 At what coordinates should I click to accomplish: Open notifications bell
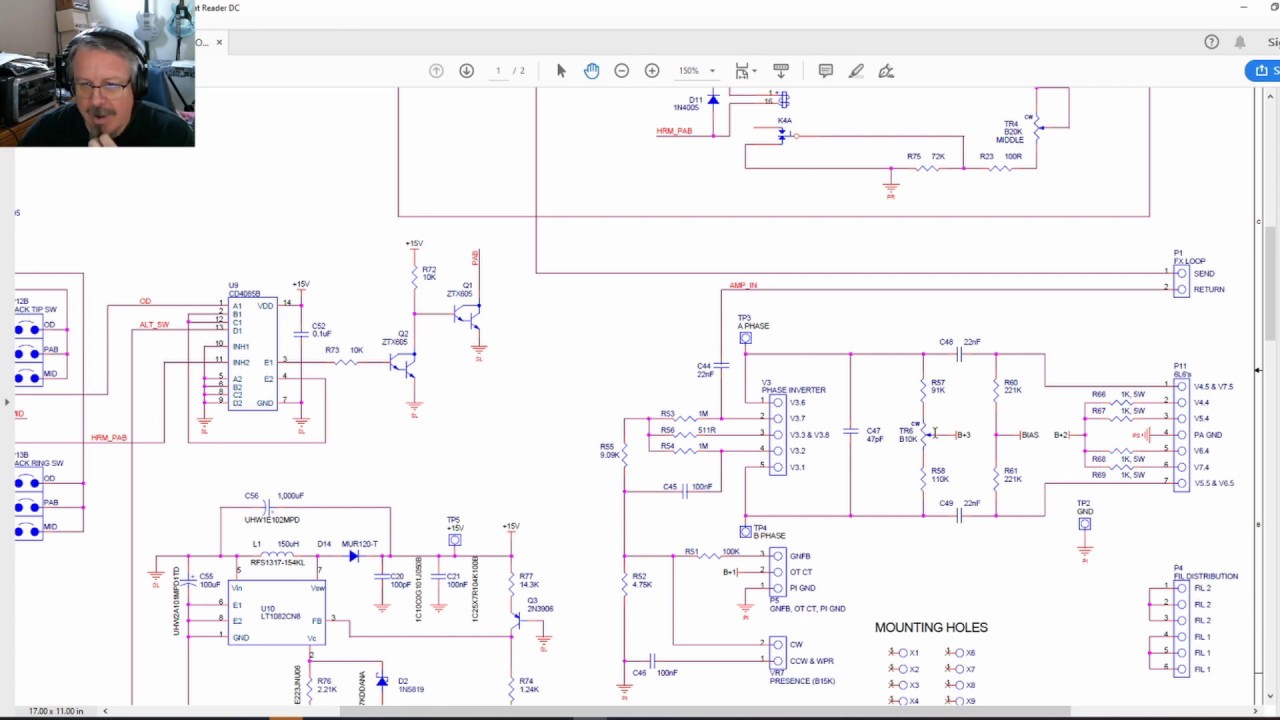[x=1240, y=42]
